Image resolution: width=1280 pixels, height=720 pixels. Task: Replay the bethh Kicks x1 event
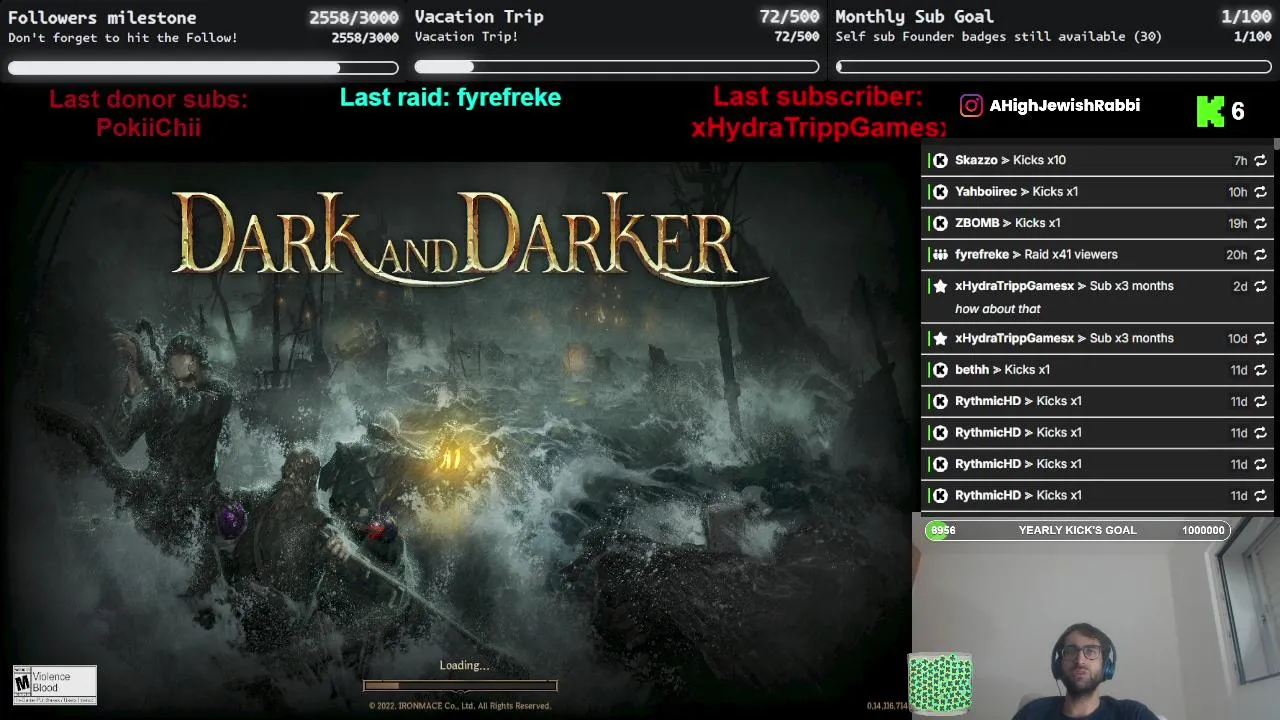(1260, 370)
